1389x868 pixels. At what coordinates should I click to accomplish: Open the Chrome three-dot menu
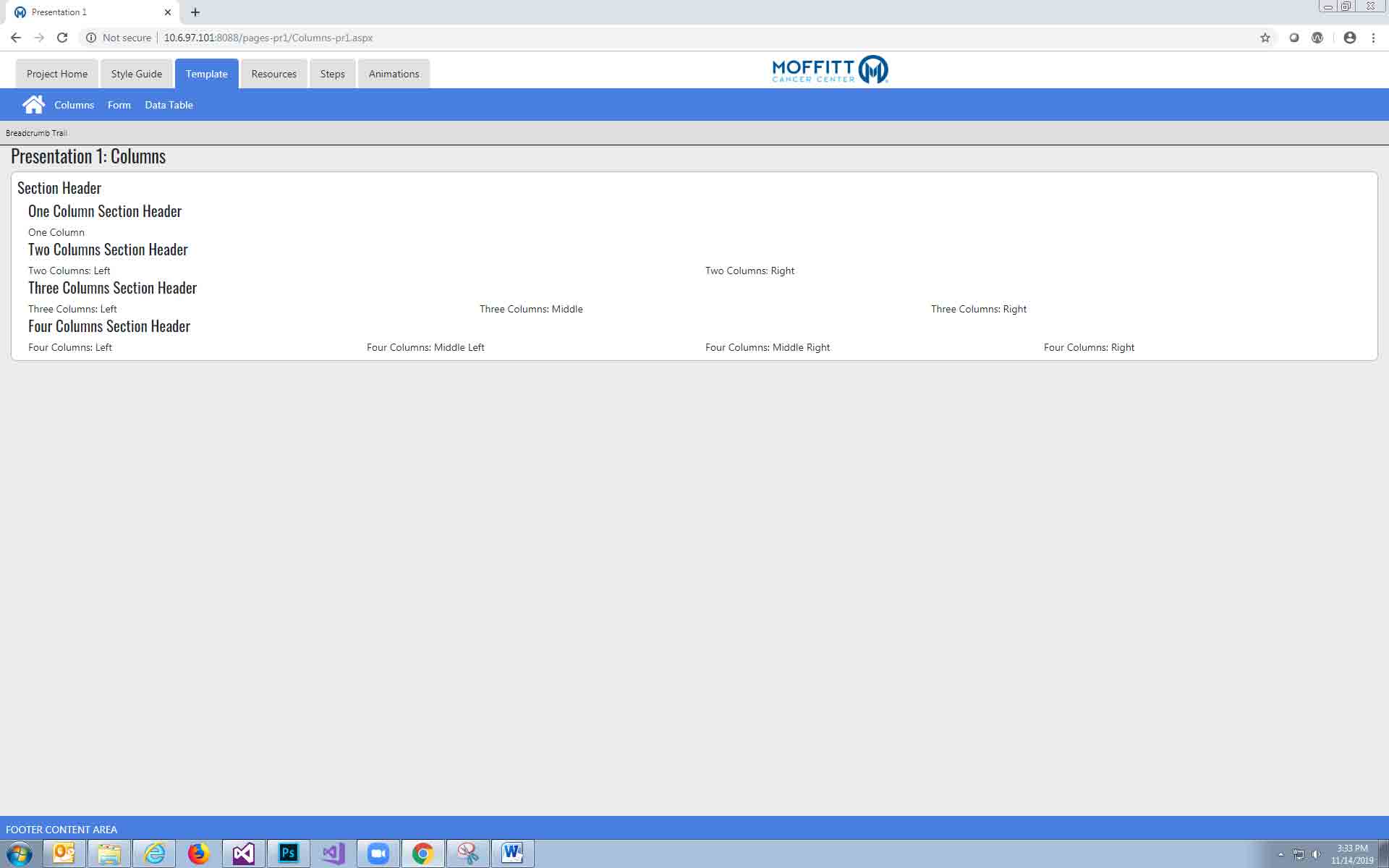pyautogui.click(x=1373, y=38)
